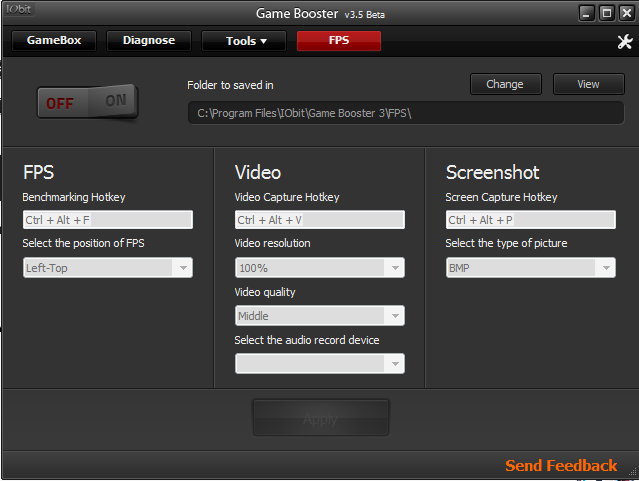Open the Send Feedback link

click(x=561, y=465)
